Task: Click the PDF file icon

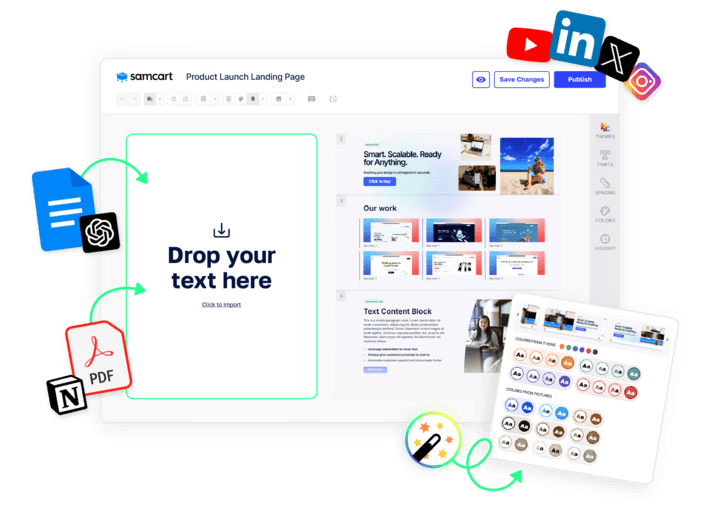Action: [x=98, y=357]
